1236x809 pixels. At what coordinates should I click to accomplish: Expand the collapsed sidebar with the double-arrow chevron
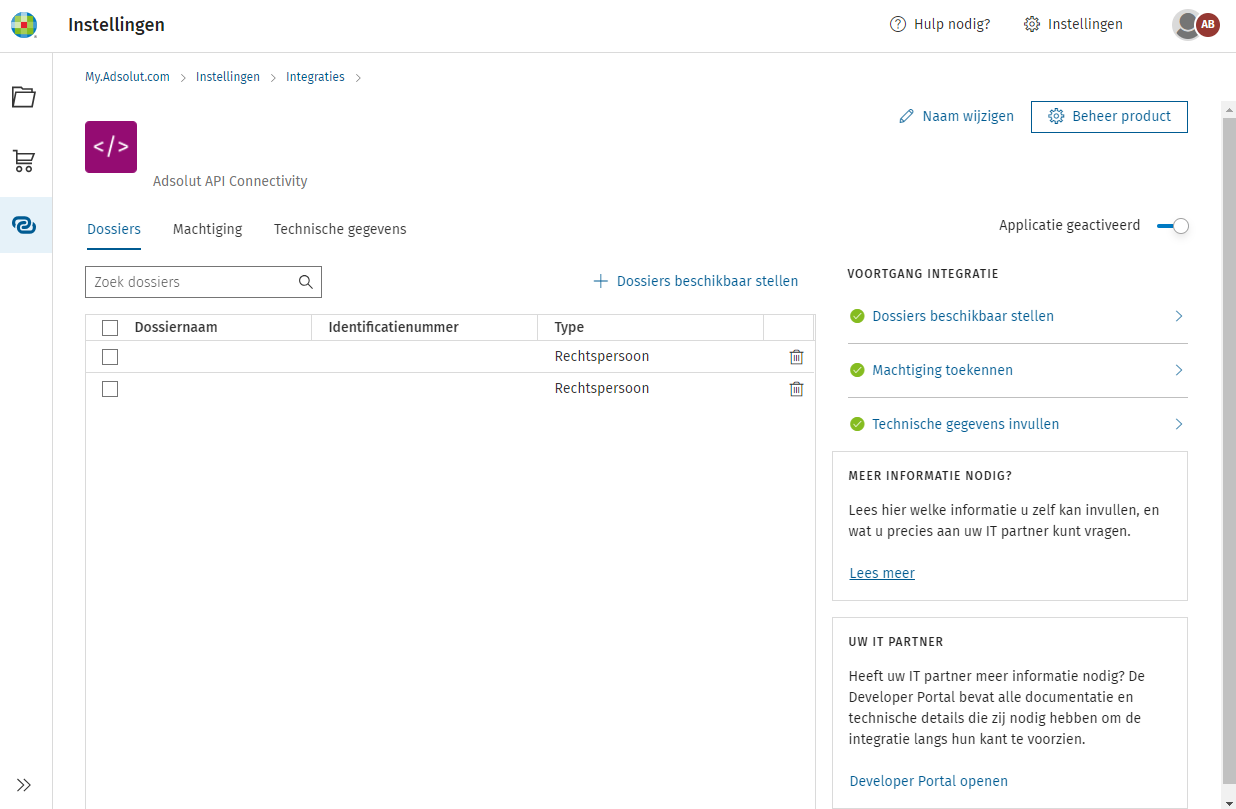coord(25,784)
